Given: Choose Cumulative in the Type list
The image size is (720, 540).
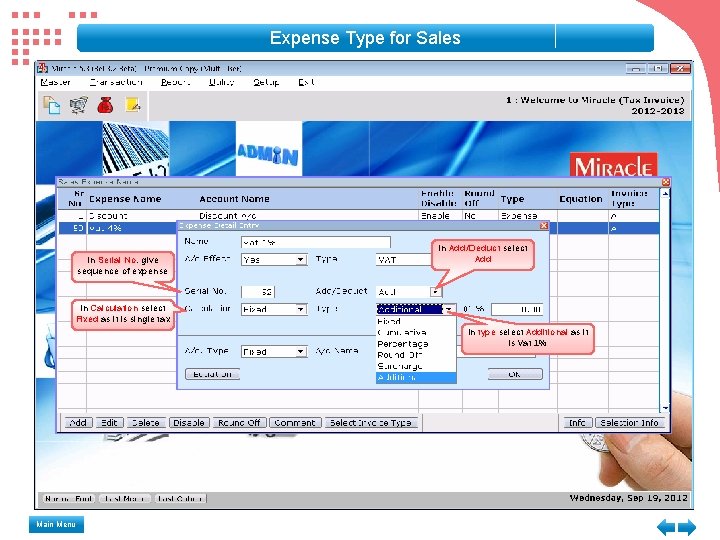Looking at the screenshot, I should 416,332.
